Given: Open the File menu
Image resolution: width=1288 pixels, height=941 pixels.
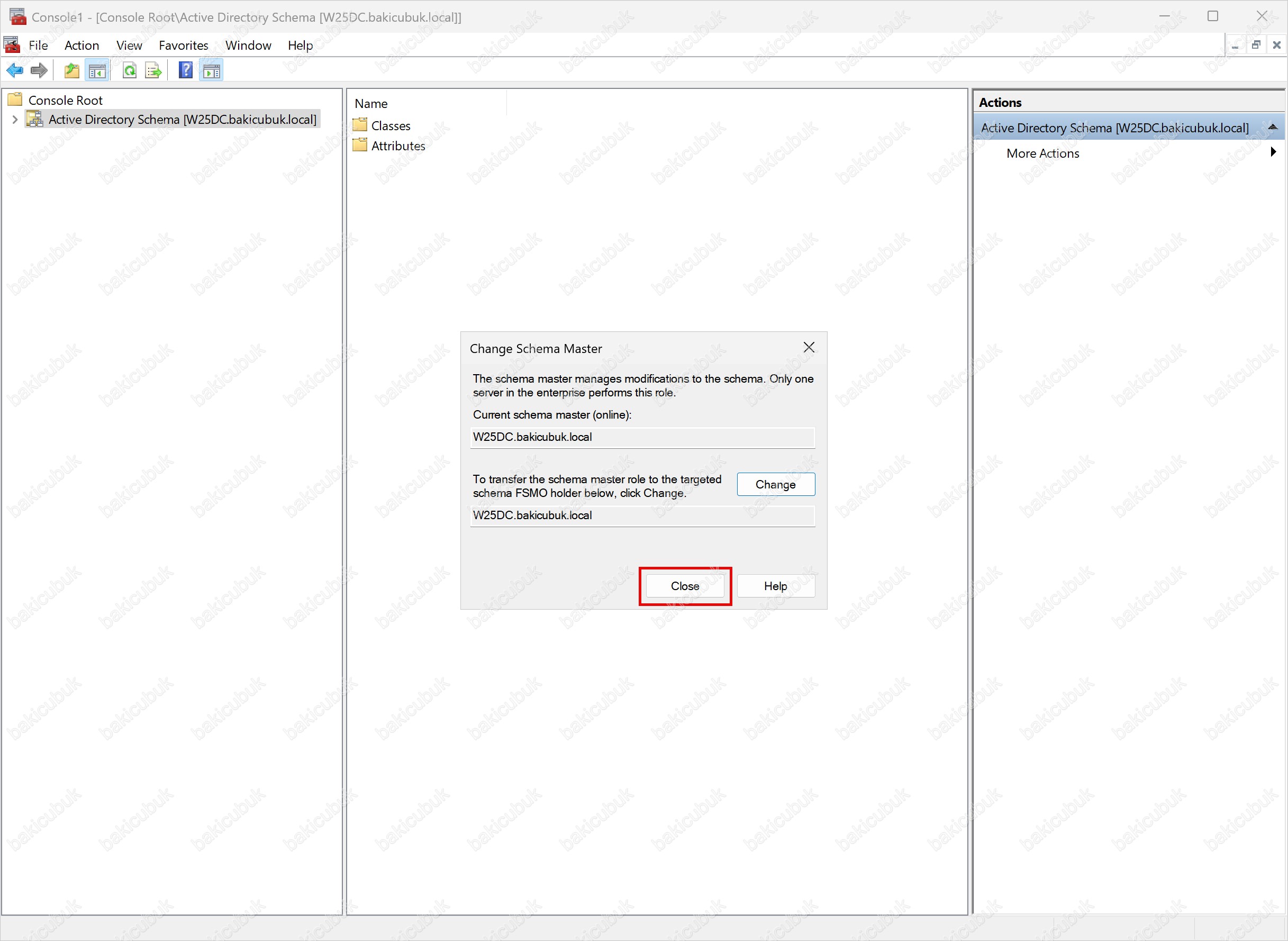Looking at the screenshot, I should tap(38, 45).
